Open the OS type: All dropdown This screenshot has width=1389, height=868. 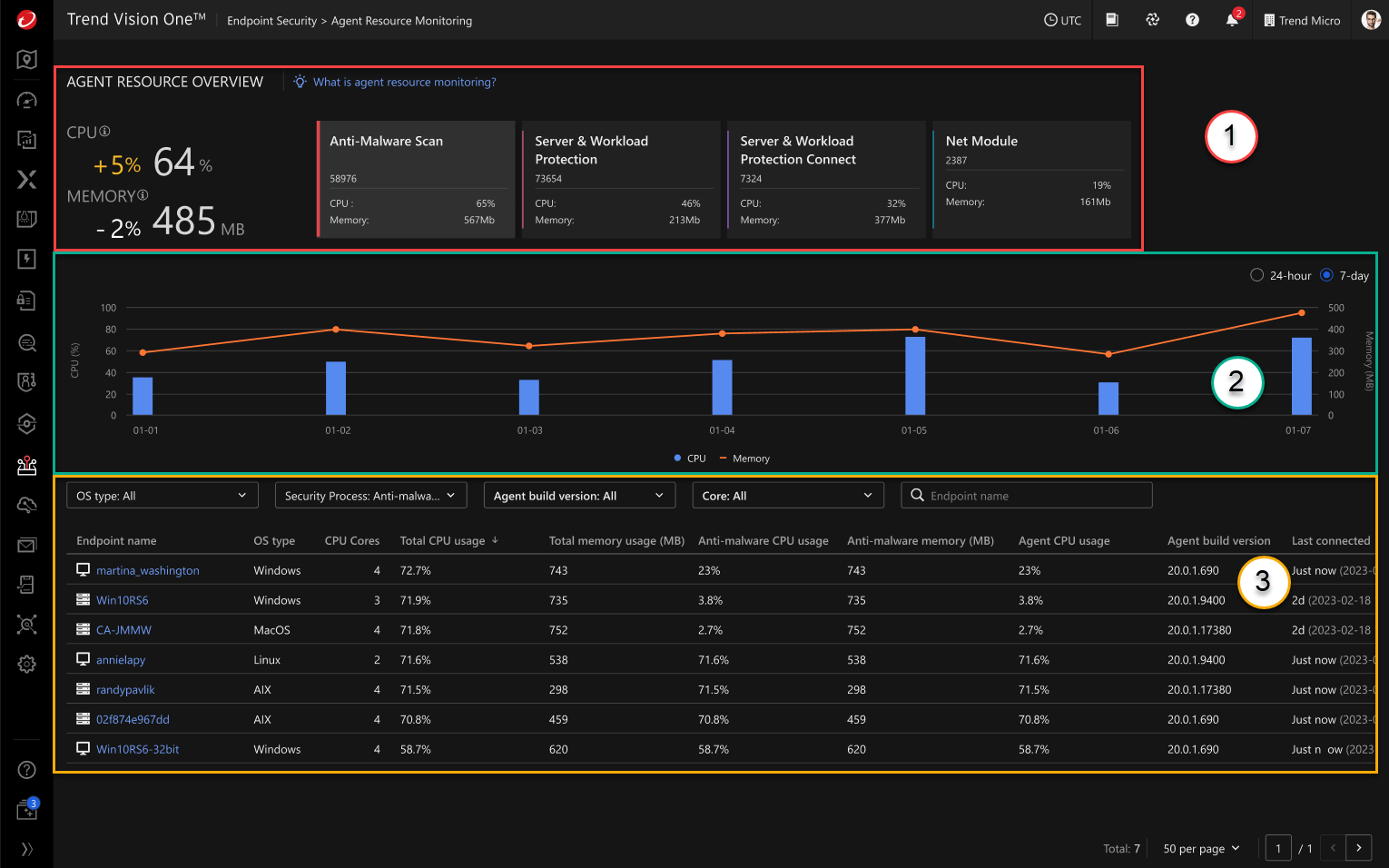pyautogui.click(x=162, y=495)
